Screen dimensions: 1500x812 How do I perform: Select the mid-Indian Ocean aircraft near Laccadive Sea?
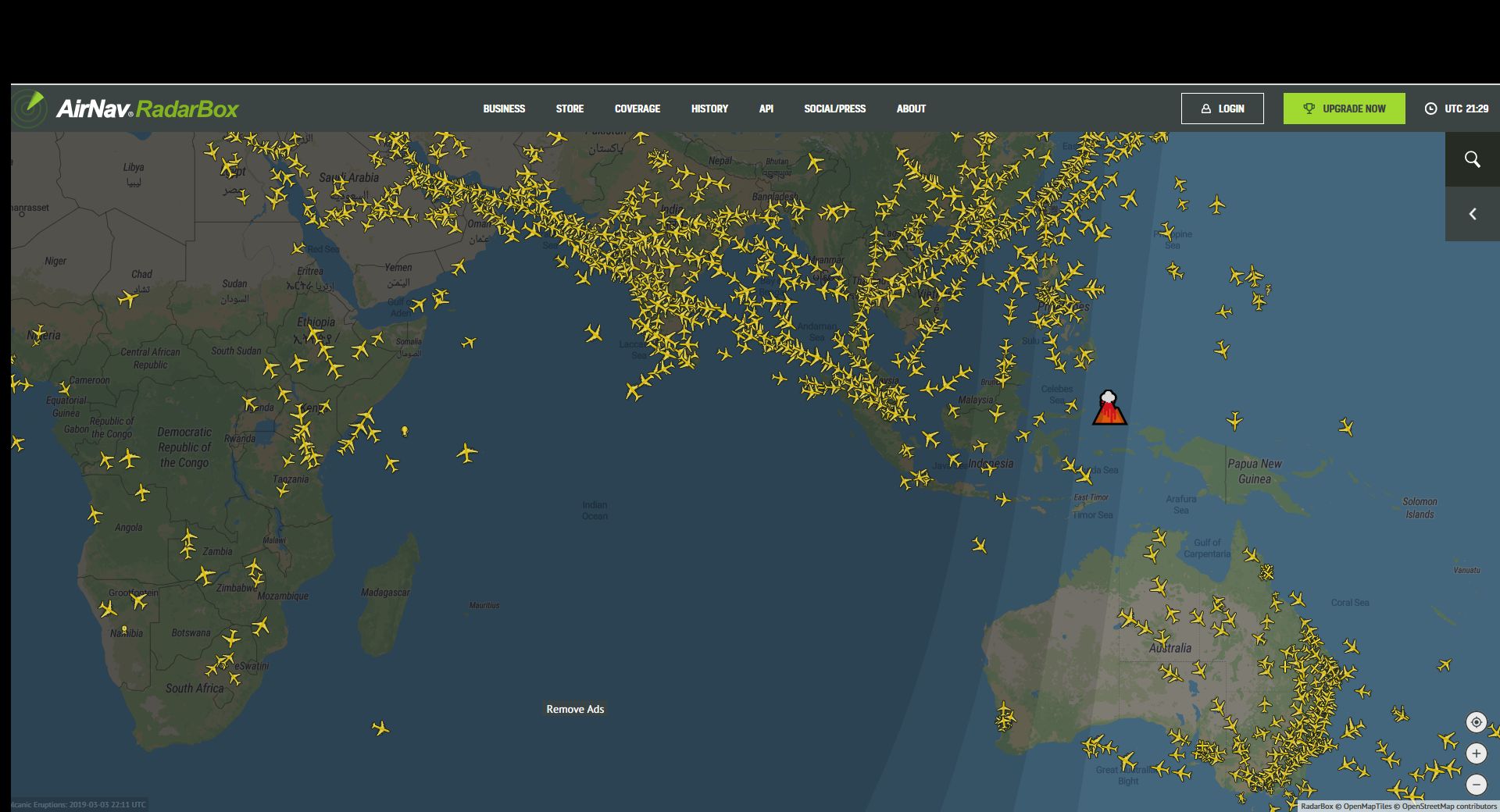click(x=593, y=334)
